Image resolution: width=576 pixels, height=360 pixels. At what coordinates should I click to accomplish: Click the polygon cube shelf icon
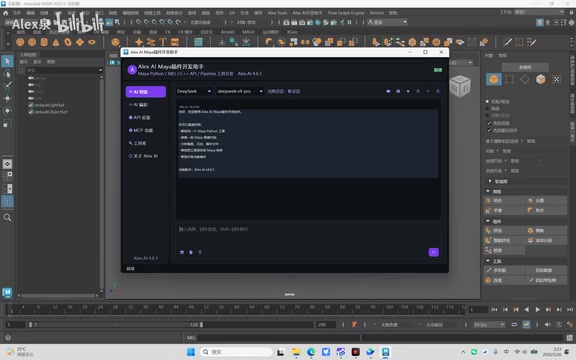32,42
